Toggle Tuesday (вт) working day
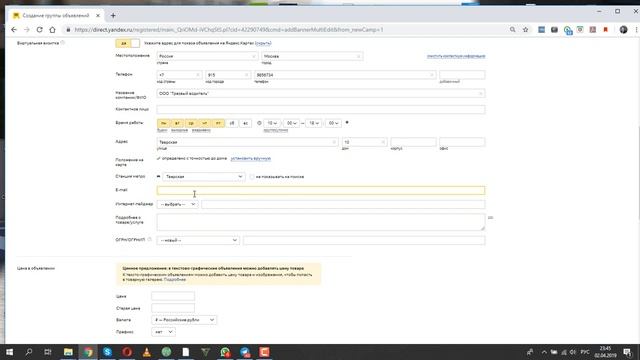This screenshot has height=360, width=640. (177, 123)
